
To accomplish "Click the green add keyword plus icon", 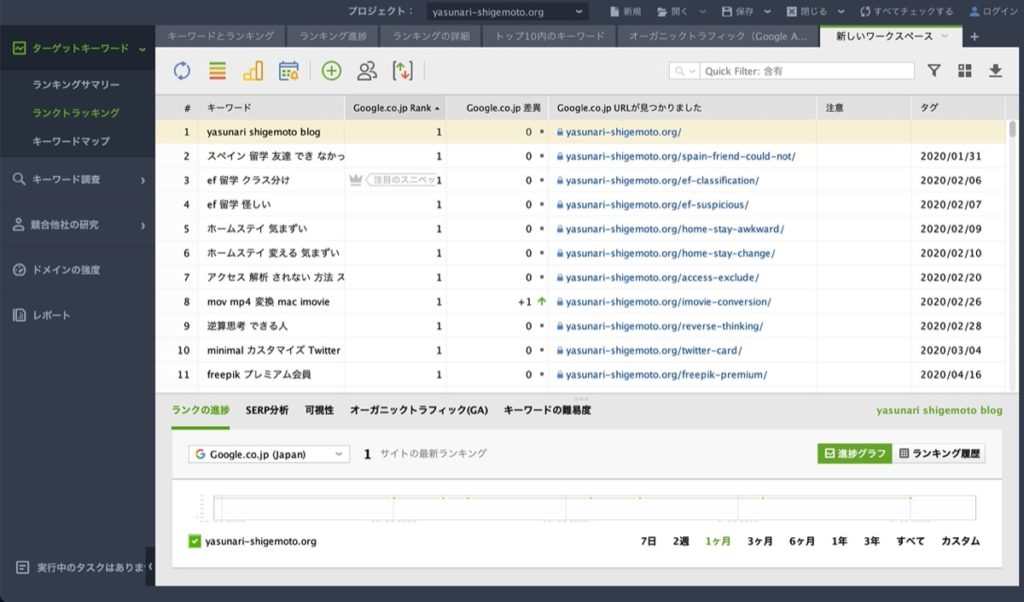I will [332, 71].
